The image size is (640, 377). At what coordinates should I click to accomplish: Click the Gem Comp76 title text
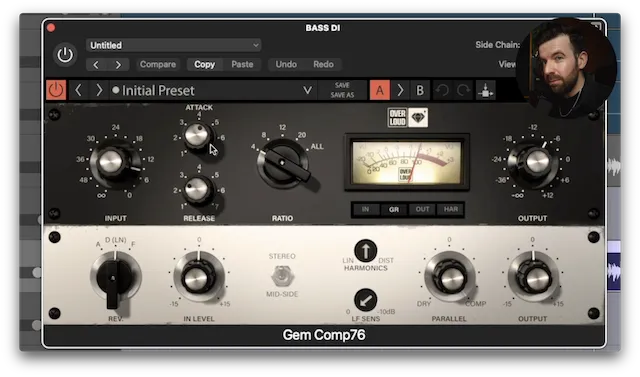[x=324, y=335]
